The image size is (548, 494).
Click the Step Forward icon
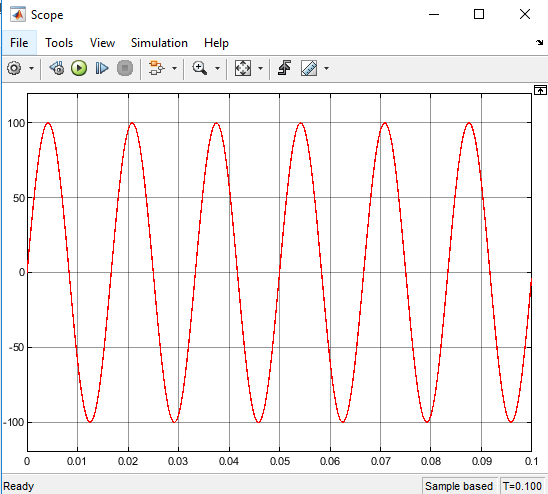pos(102,68)
